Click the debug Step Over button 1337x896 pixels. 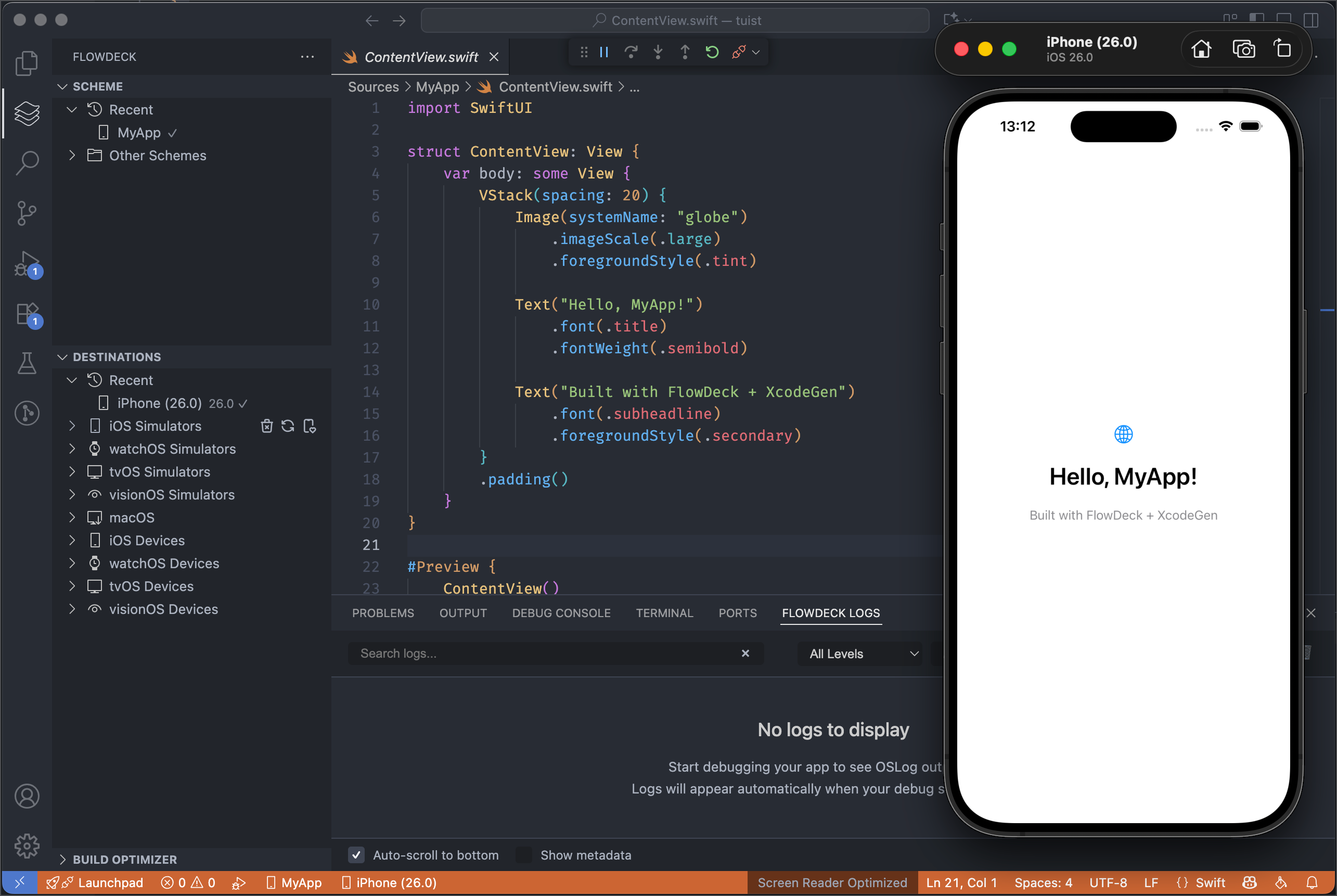(631, 53)
